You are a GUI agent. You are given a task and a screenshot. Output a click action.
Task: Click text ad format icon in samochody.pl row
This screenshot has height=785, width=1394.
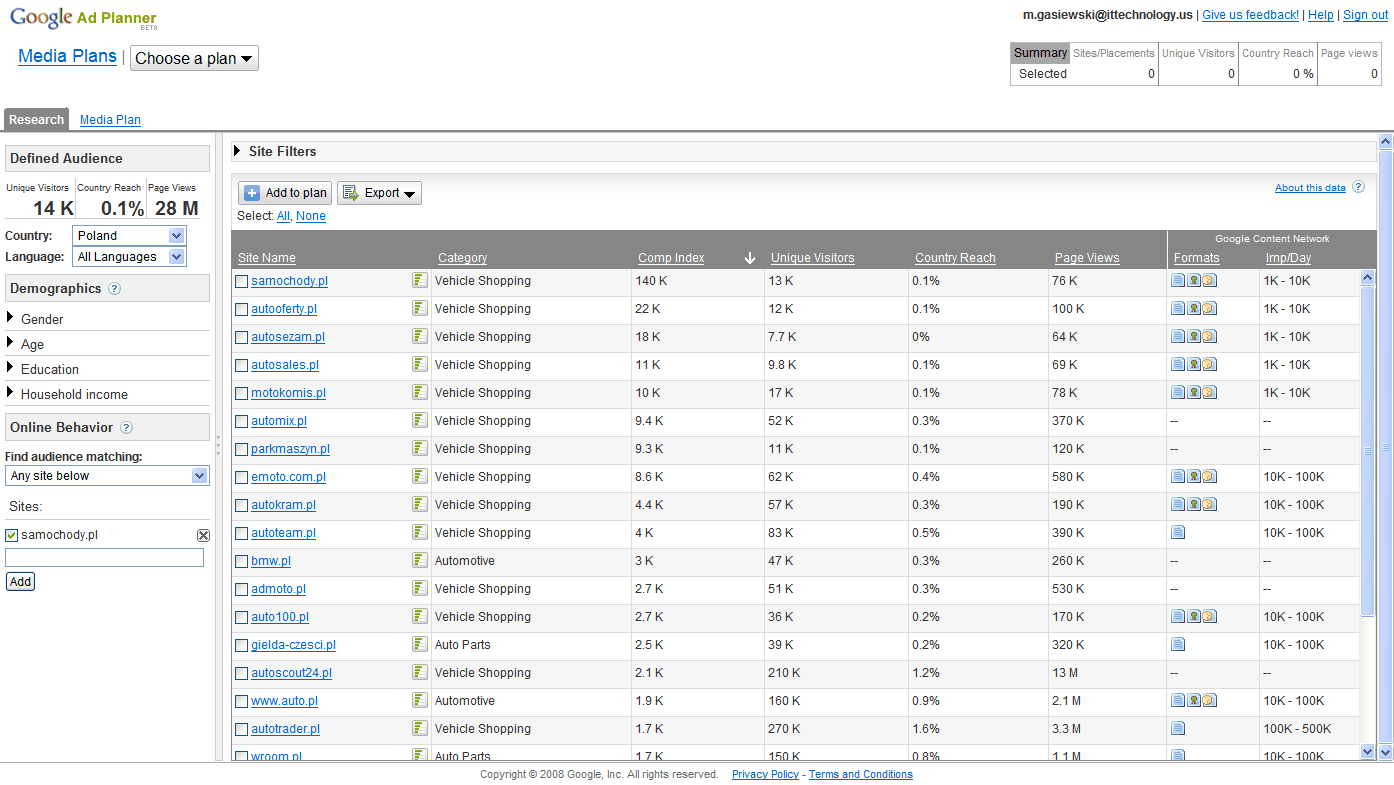point(1178,281)
